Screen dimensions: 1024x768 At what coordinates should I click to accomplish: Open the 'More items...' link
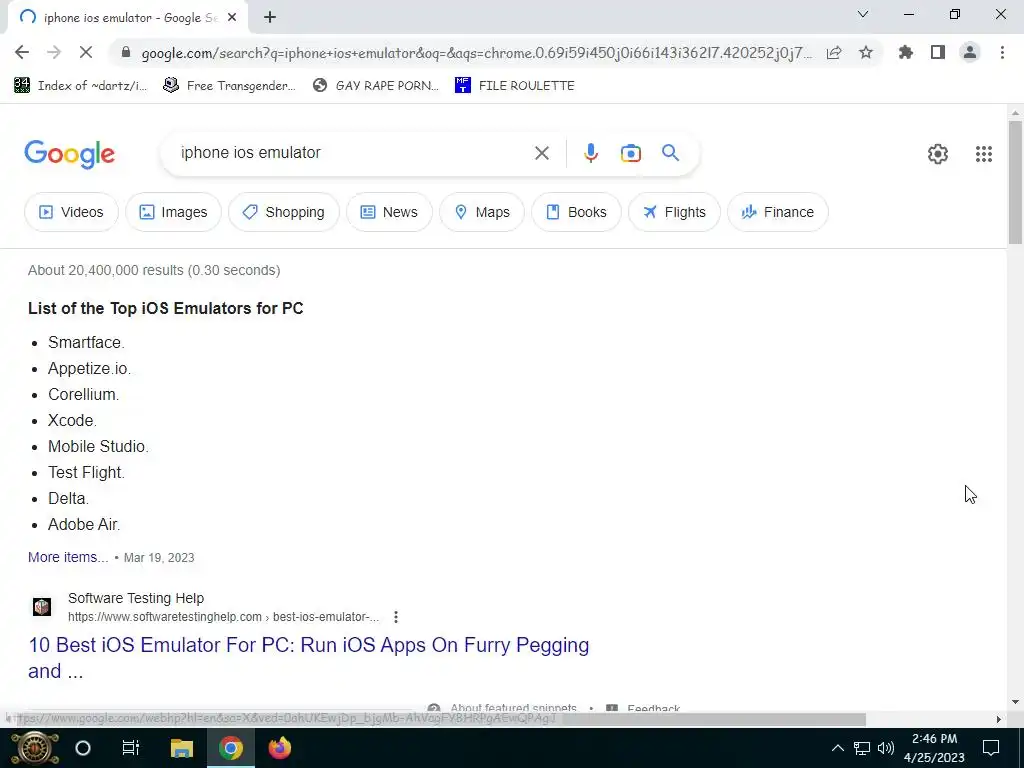click(x=68, y=557)
